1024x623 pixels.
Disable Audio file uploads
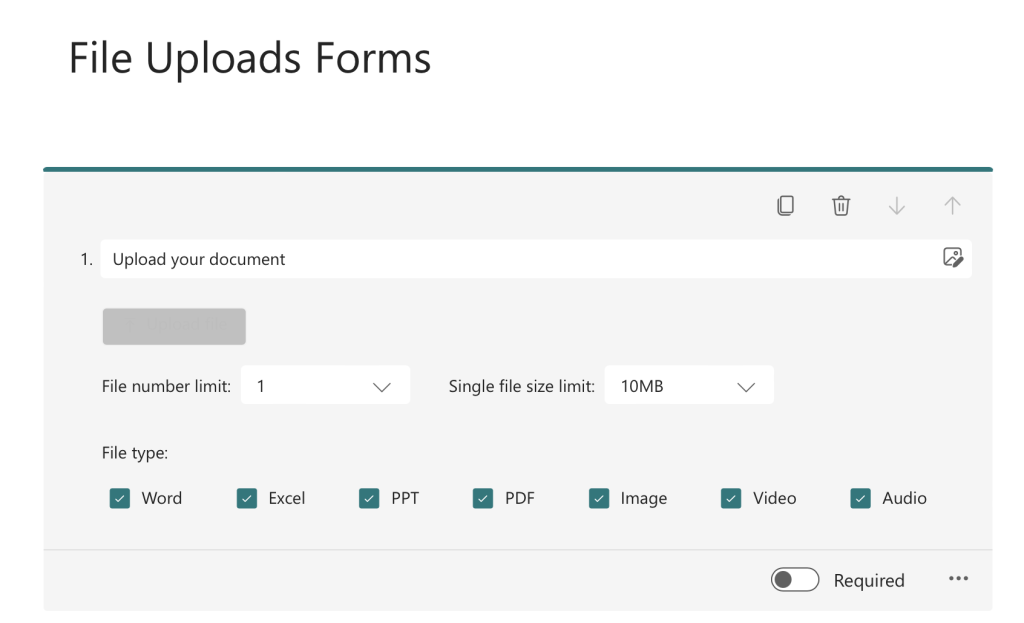pos(860,497)
